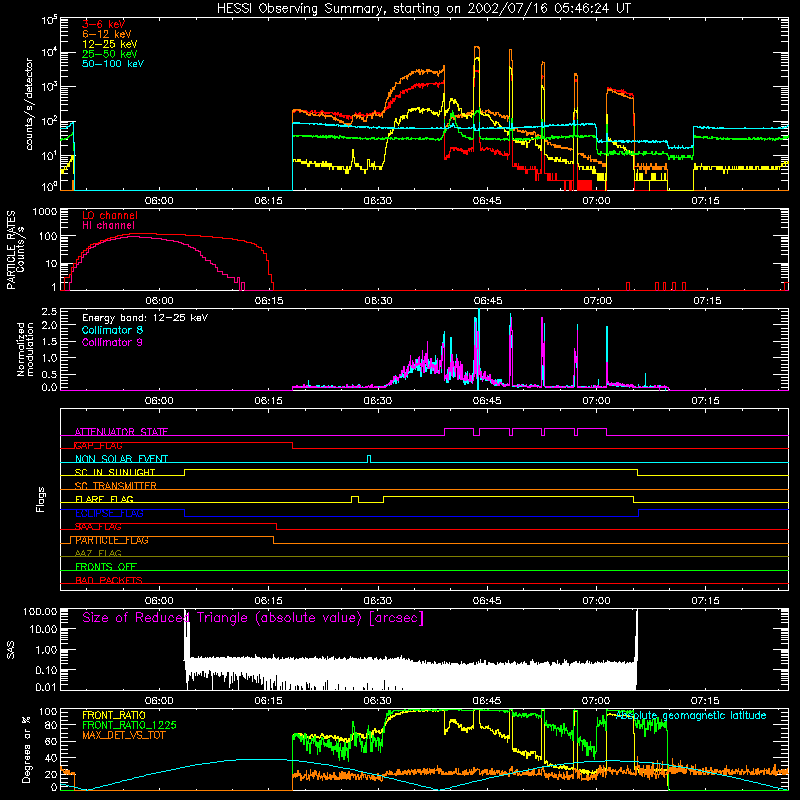Select the Collimator 8 legend entry

112,330
